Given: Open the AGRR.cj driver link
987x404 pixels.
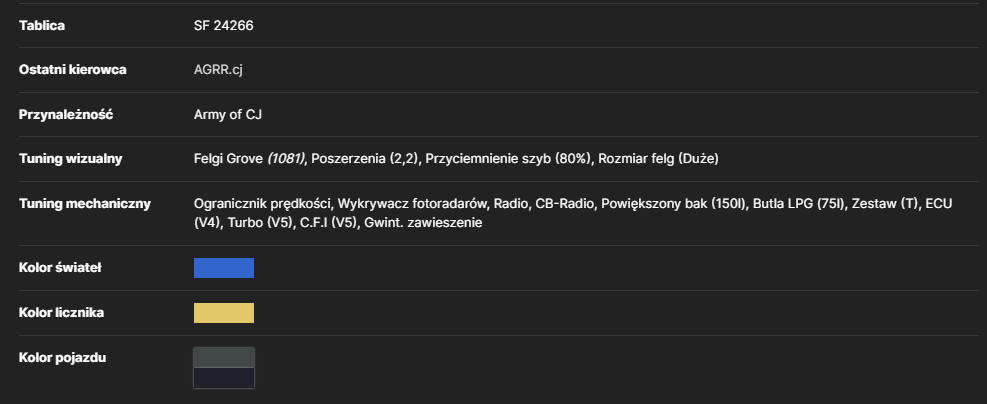Looking at the screenshot, I should tap(218, 70).
